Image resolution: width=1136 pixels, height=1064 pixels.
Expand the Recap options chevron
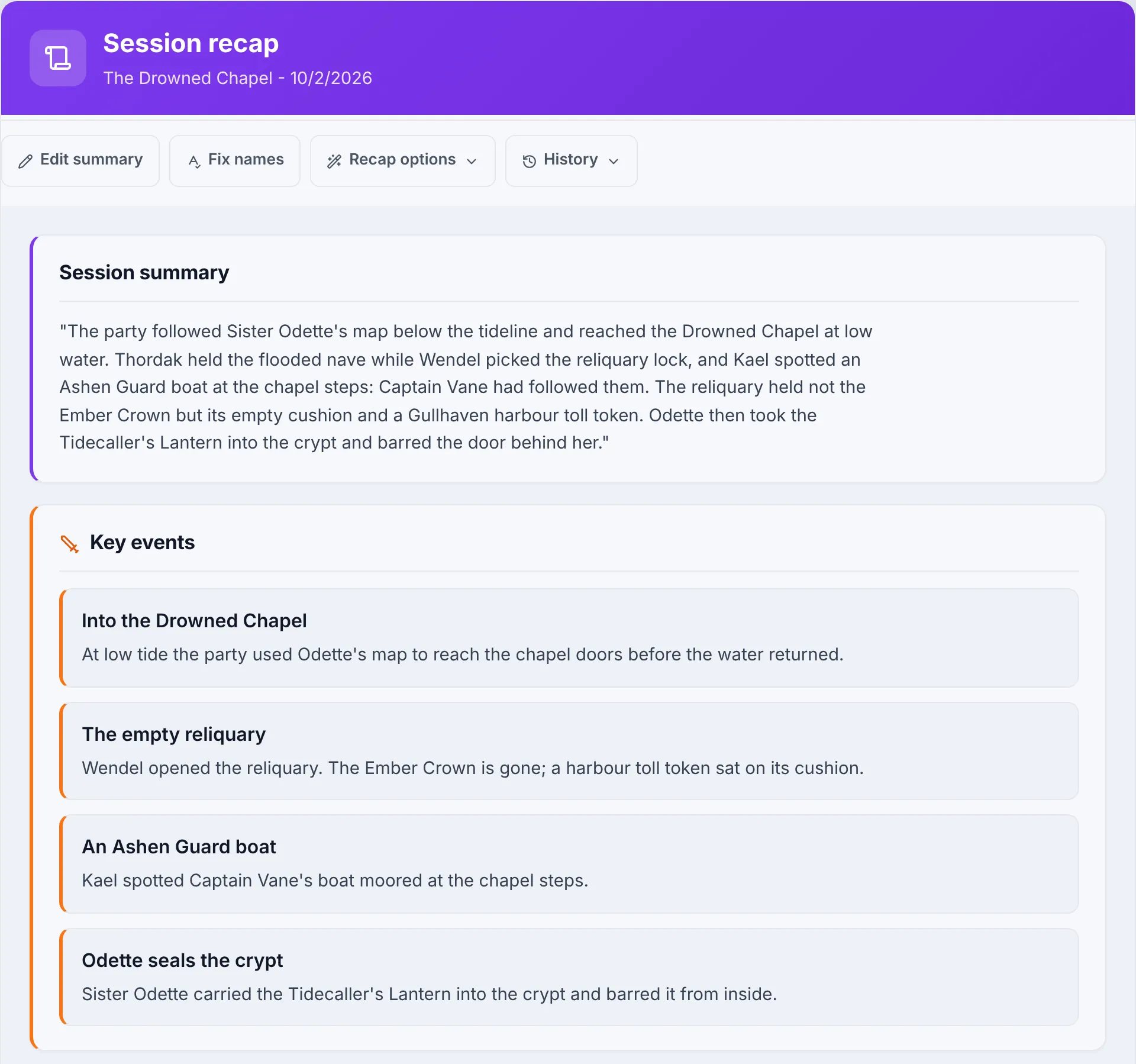click(x=472, y=161)
